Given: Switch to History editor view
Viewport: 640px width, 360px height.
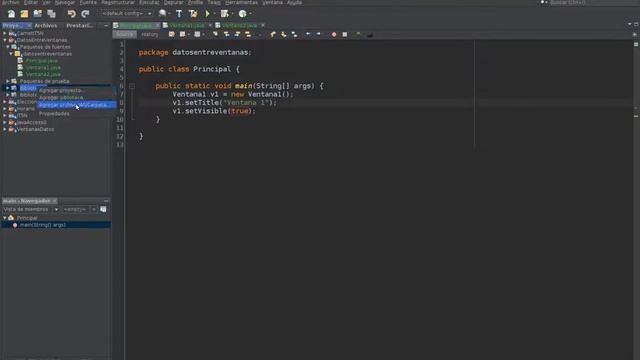Looking at the screenshot, I should click(149, 35).
